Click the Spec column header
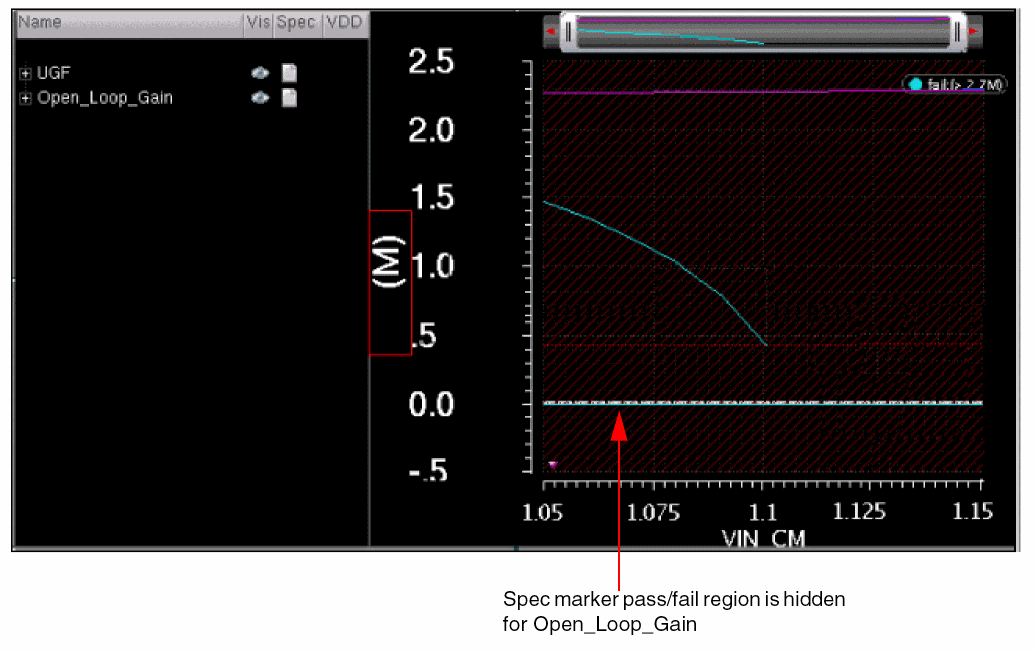This screenshot has width=1035, height=652. [296, 22]
